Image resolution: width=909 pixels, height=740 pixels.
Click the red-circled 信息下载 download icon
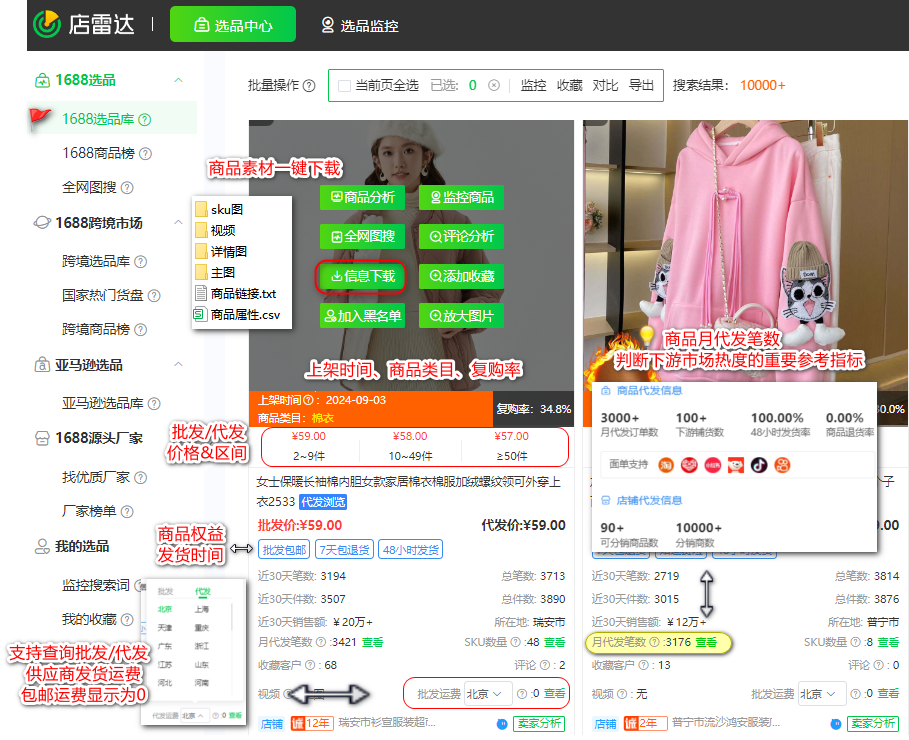point(363,276)
